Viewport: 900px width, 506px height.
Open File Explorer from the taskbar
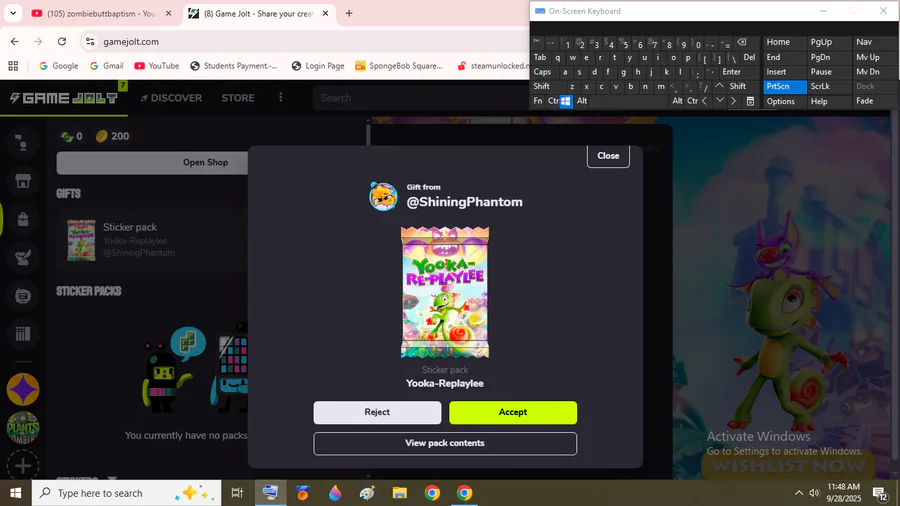click(399, 493)
